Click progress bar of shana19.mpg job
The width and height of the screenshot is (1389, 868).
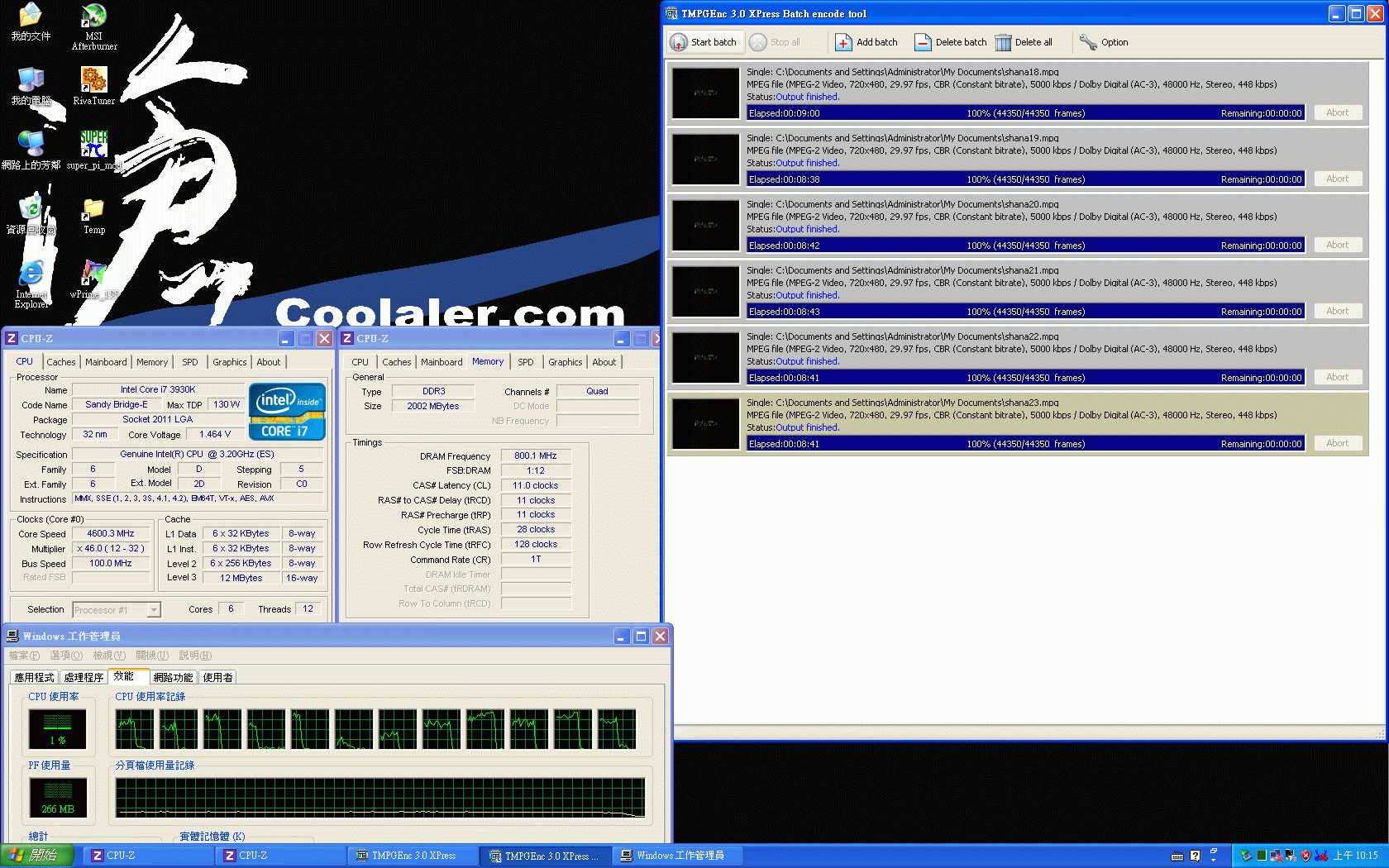1025,179
